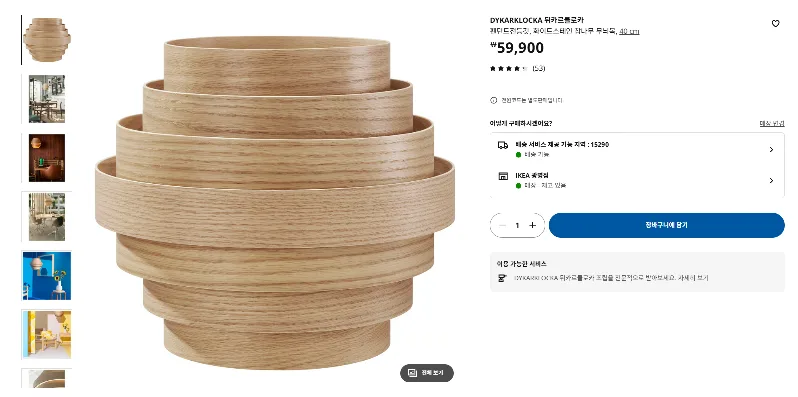
Task: Decrease quantity with minus icon
Action: coord(502,225)
